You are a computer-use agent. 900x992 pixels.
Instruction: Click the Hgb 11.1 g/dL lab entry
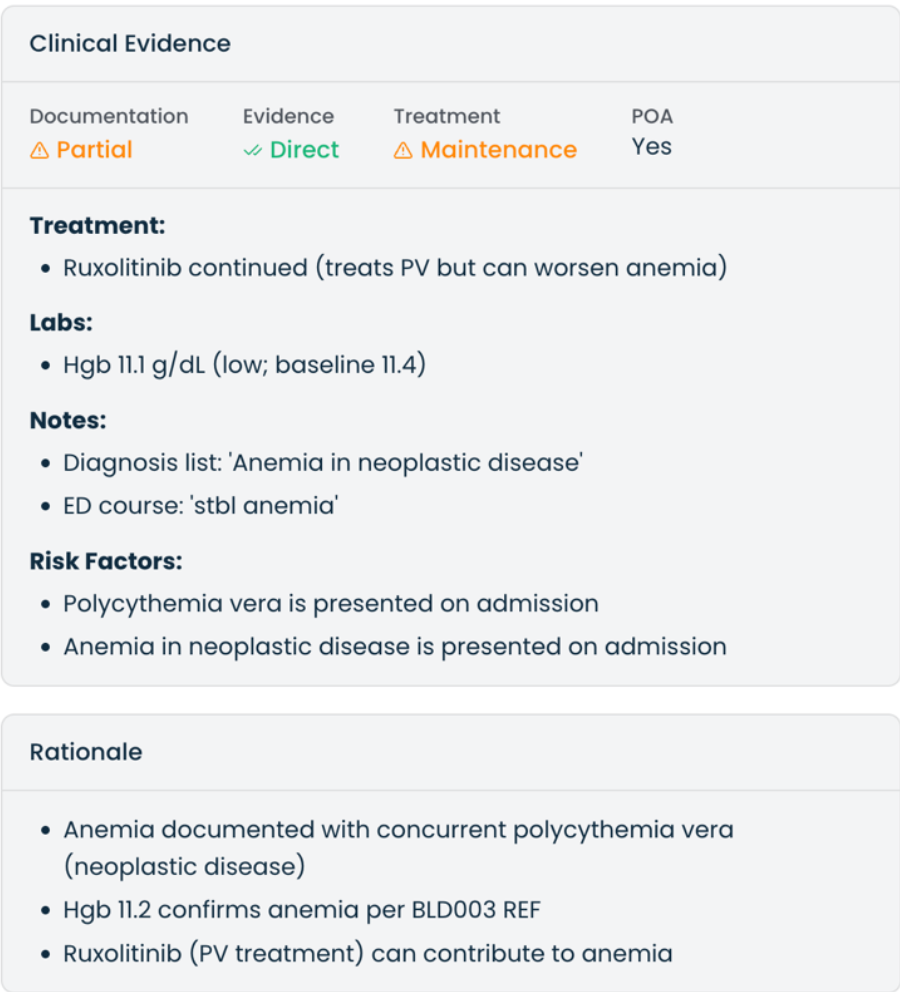point(244,365)
